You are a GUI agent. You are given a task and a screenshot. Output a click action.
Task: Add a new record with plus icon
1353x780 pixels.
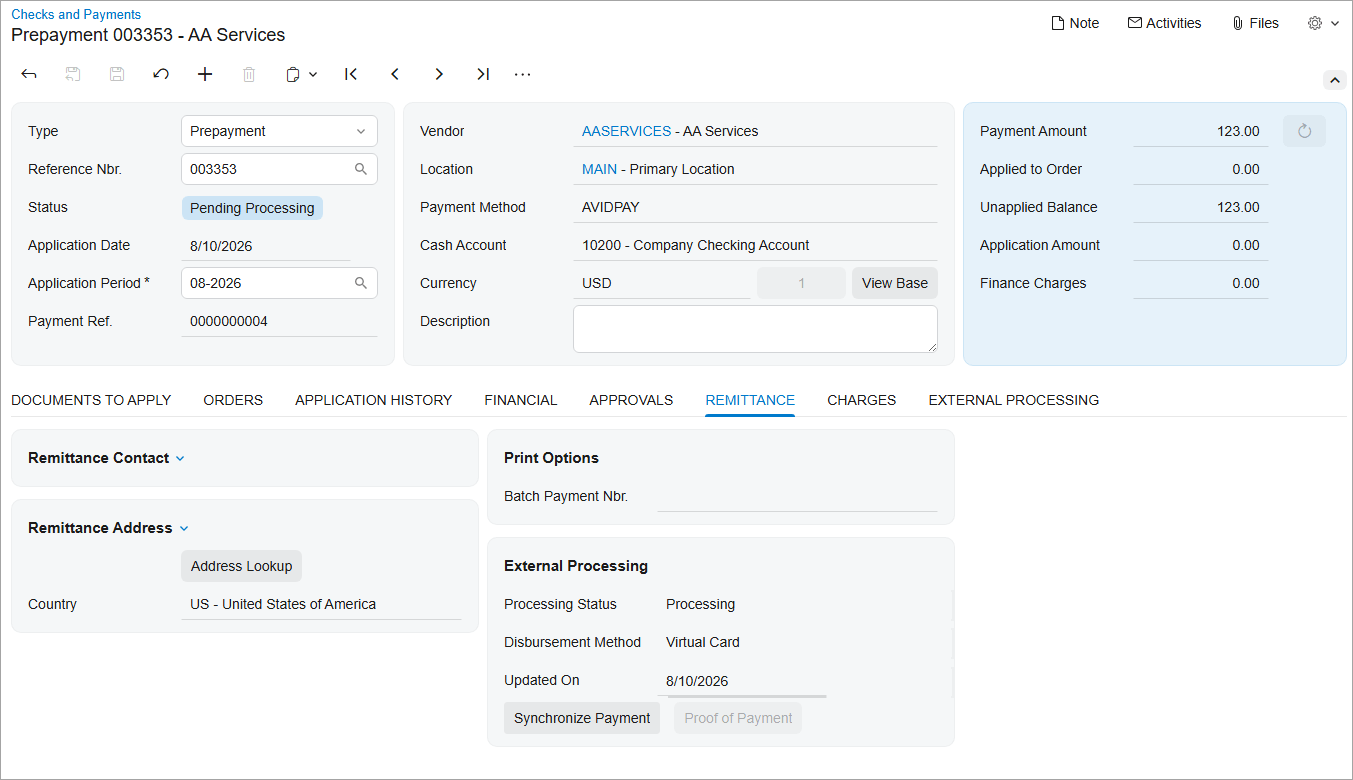[205, 74]
